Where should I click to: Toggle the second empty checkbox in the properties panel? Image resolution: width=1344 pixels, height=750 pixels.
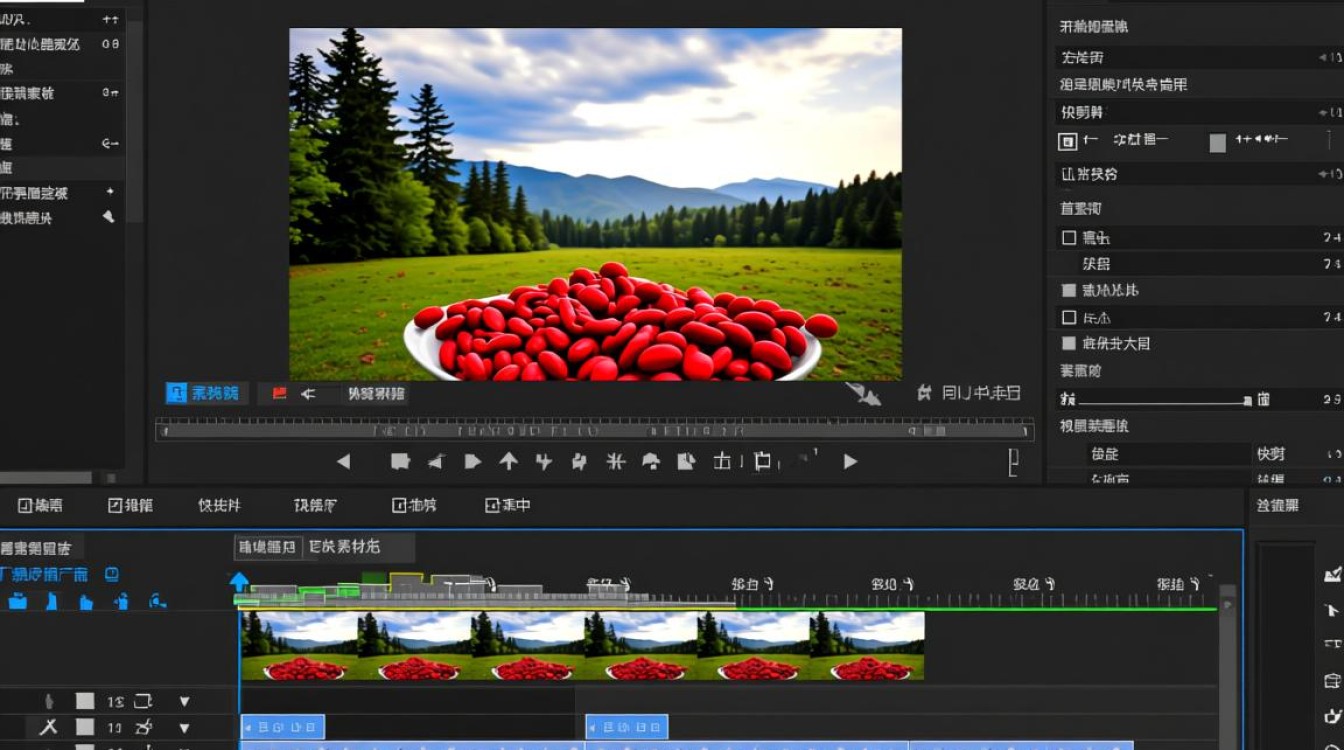(x=1069, y=317)
